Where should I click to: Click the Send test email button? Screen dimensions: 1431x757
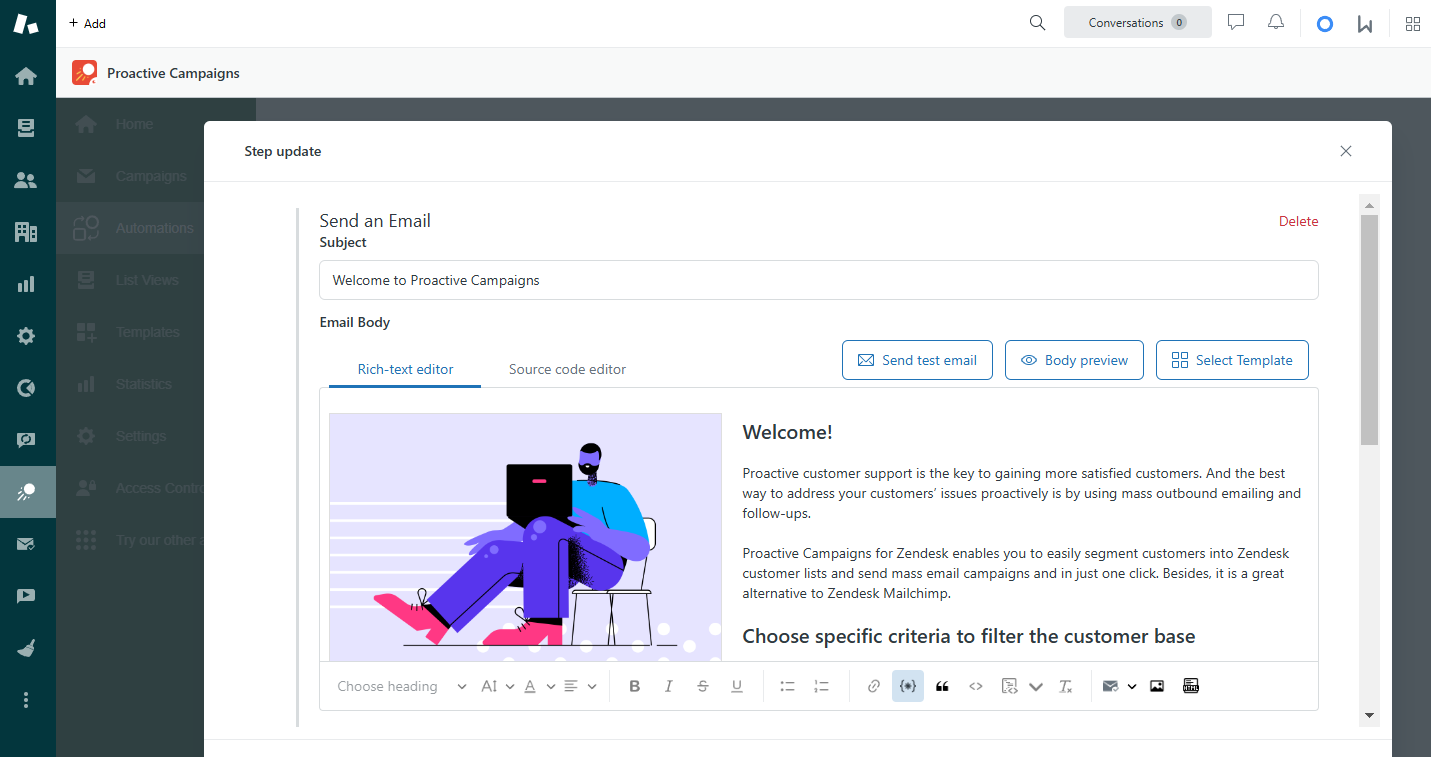(917, 360)
